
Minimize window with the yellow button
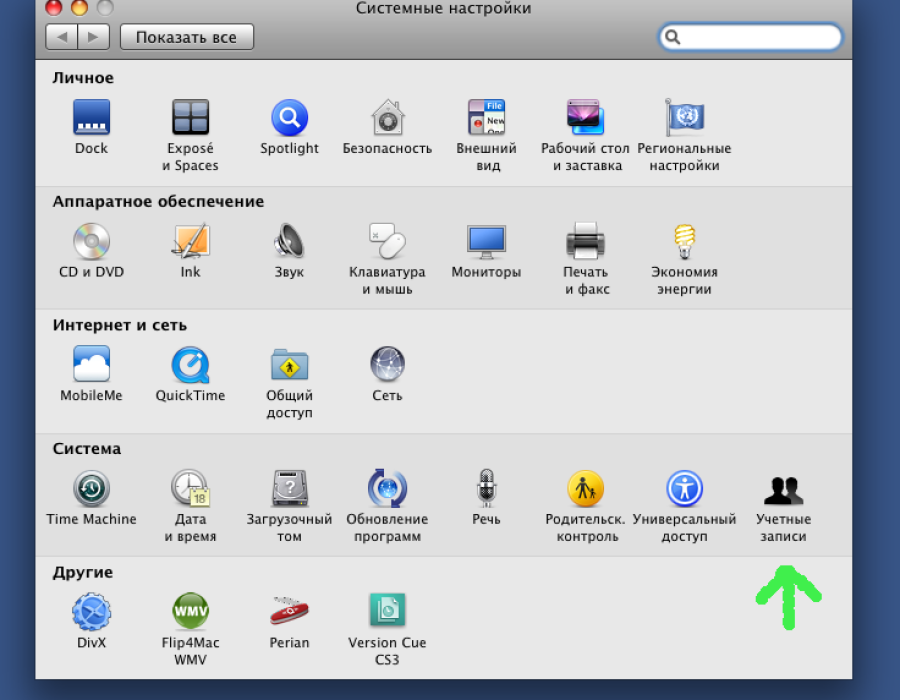pos(79,7)
